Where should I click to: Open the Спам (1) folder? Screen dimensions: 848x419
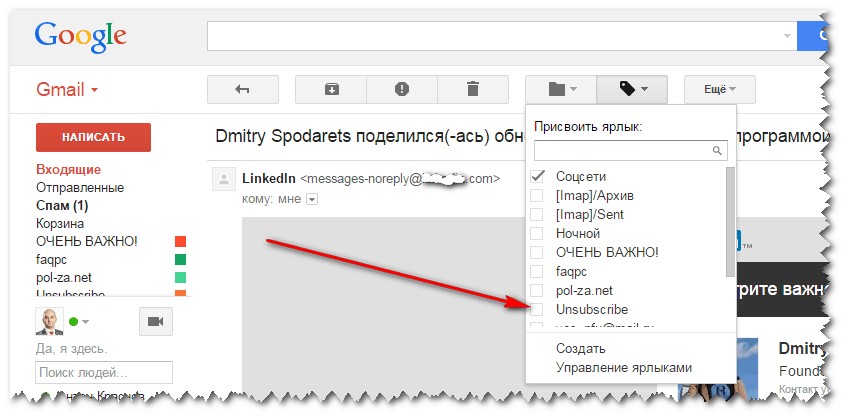62,205
